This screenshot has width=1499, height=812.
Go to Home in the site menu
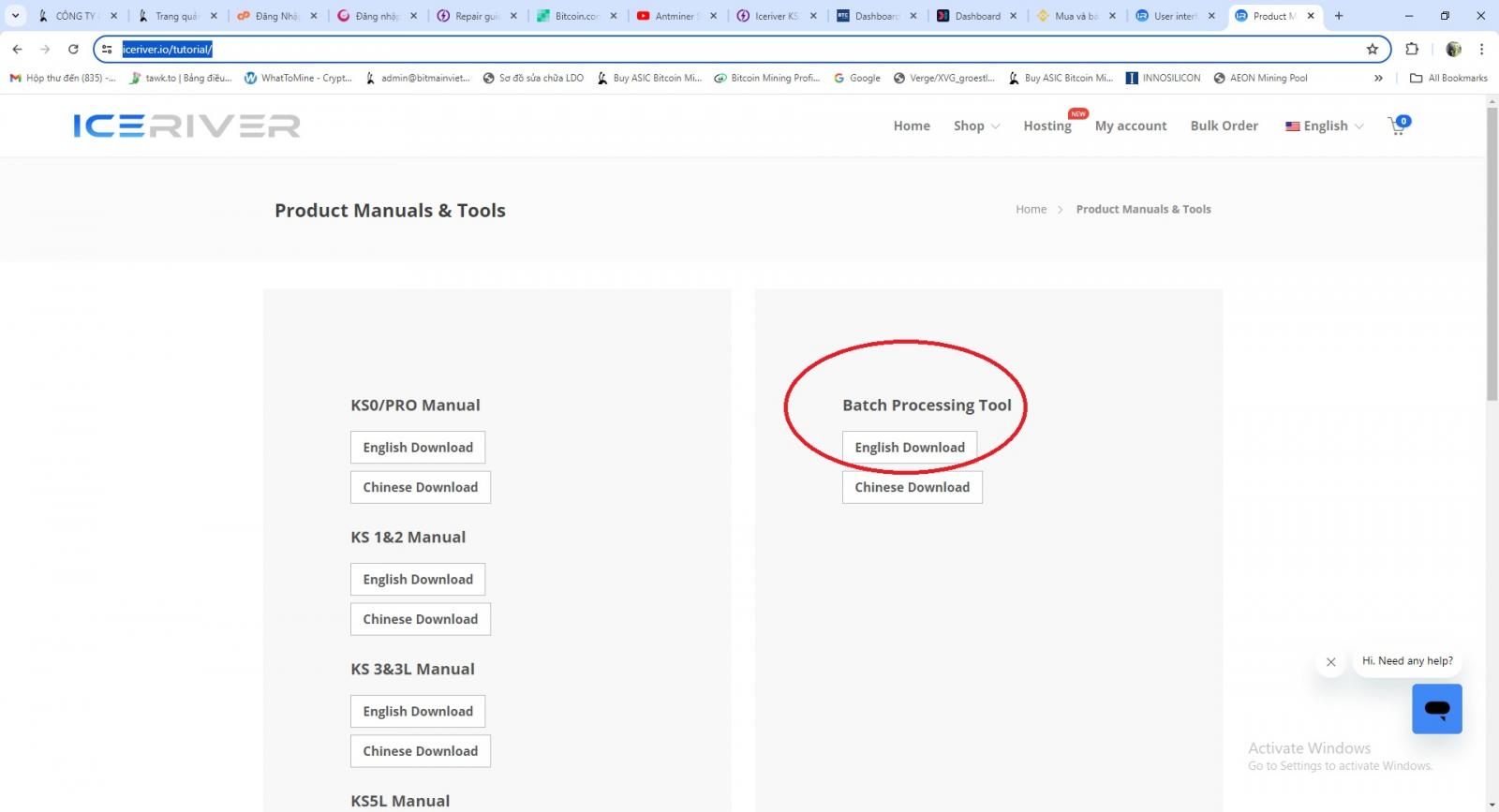912,125
